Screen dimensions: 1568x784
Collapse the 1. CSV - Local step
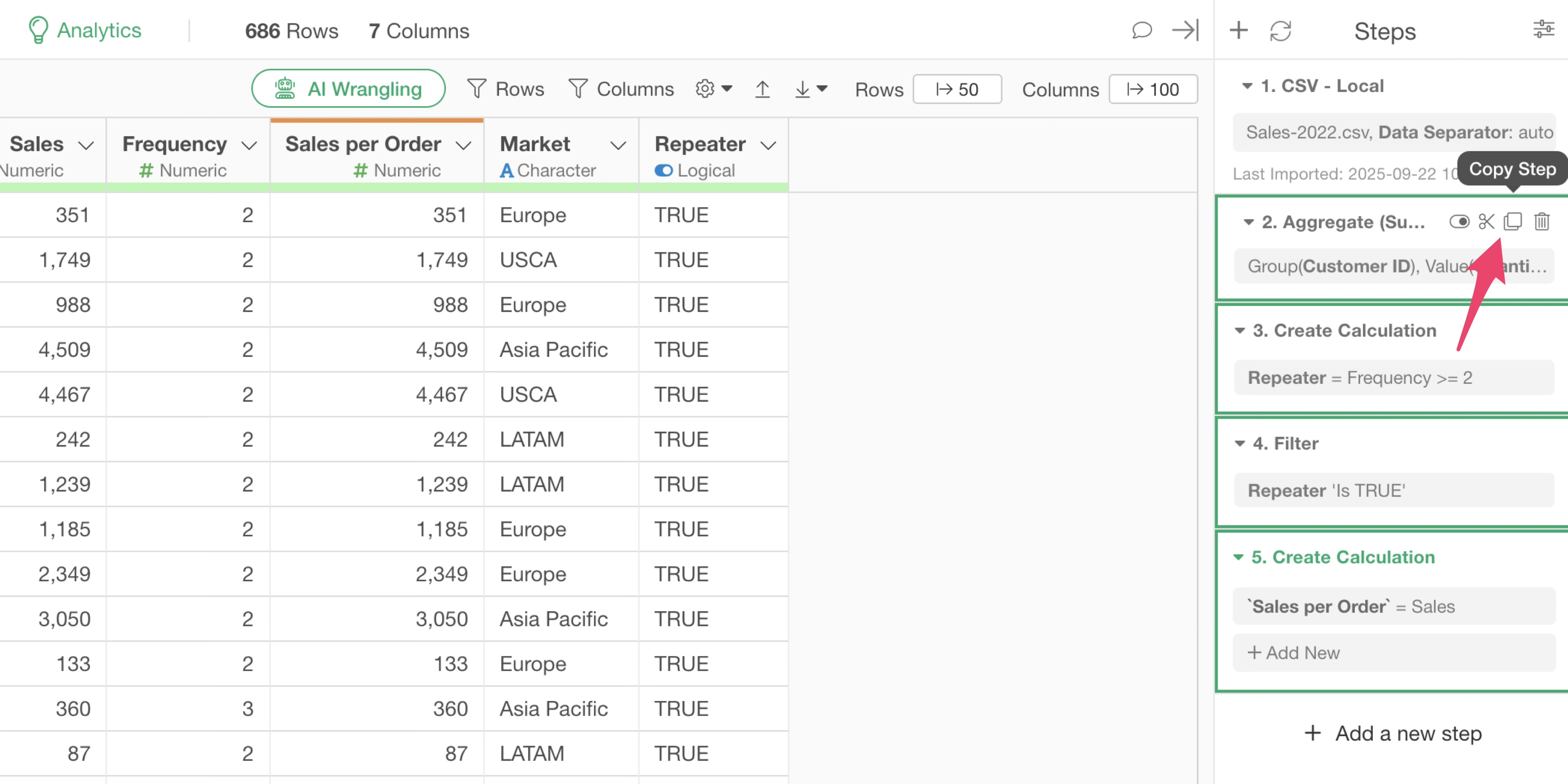[x=1247, y=86]
